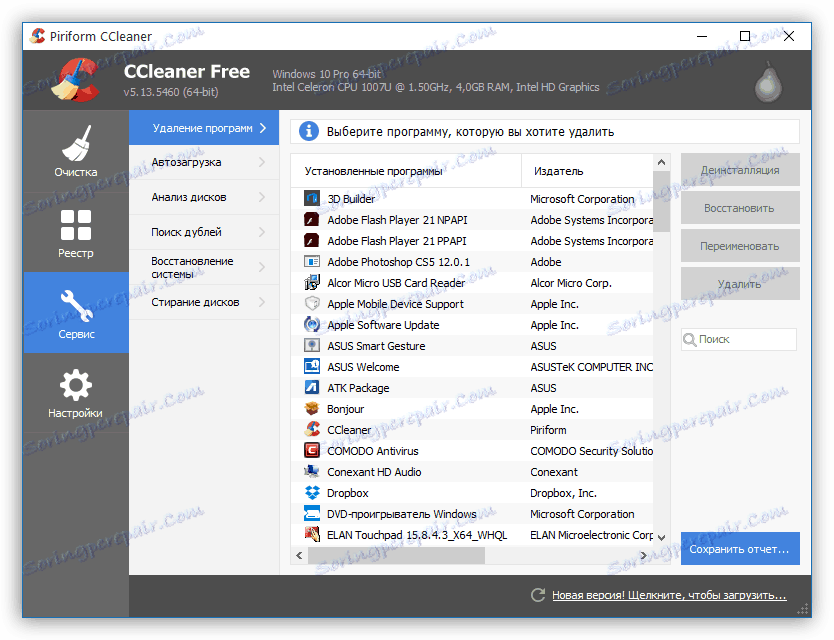Click the Деинсталляция button

click(x=740, y=170)
